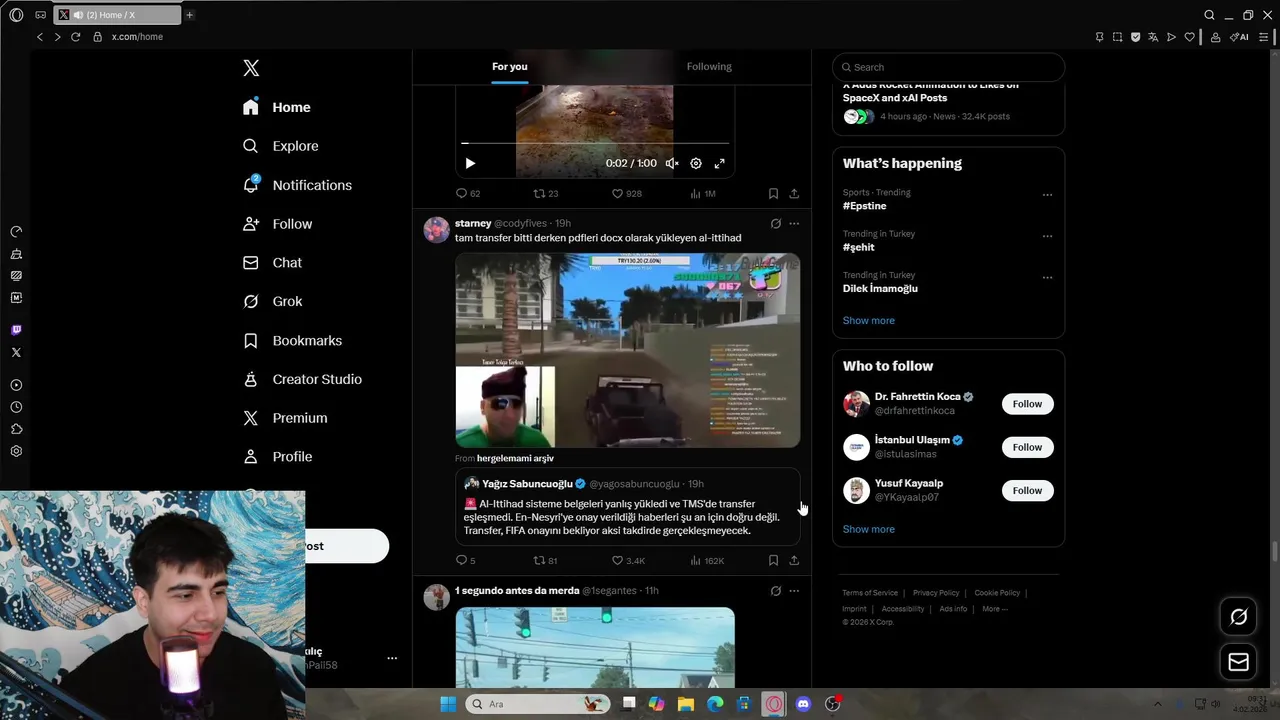Go to Home in X sidebar

click(x=277, y=107)
